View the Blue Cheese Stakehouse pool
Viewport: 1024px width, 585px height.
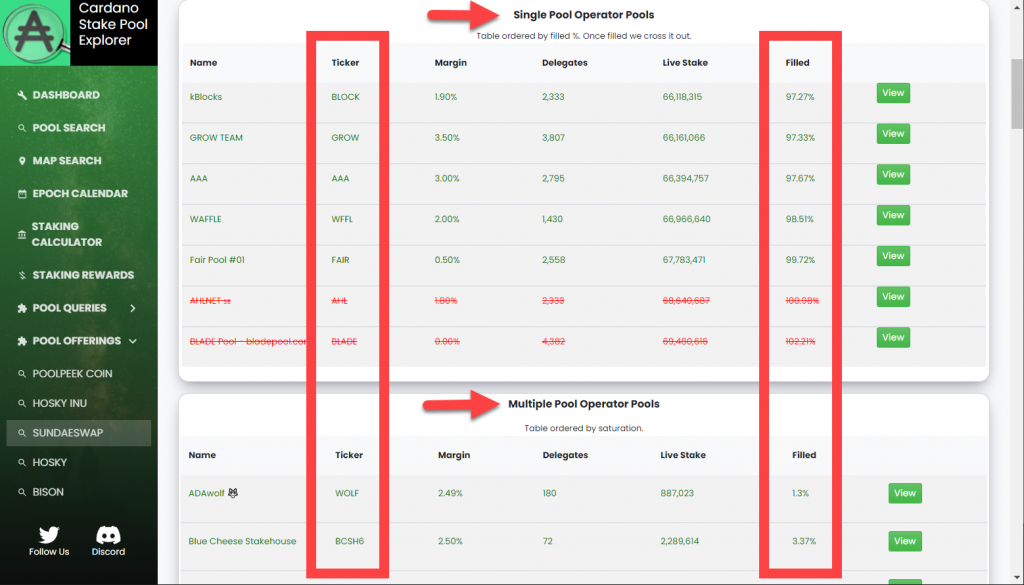(904, 541)
